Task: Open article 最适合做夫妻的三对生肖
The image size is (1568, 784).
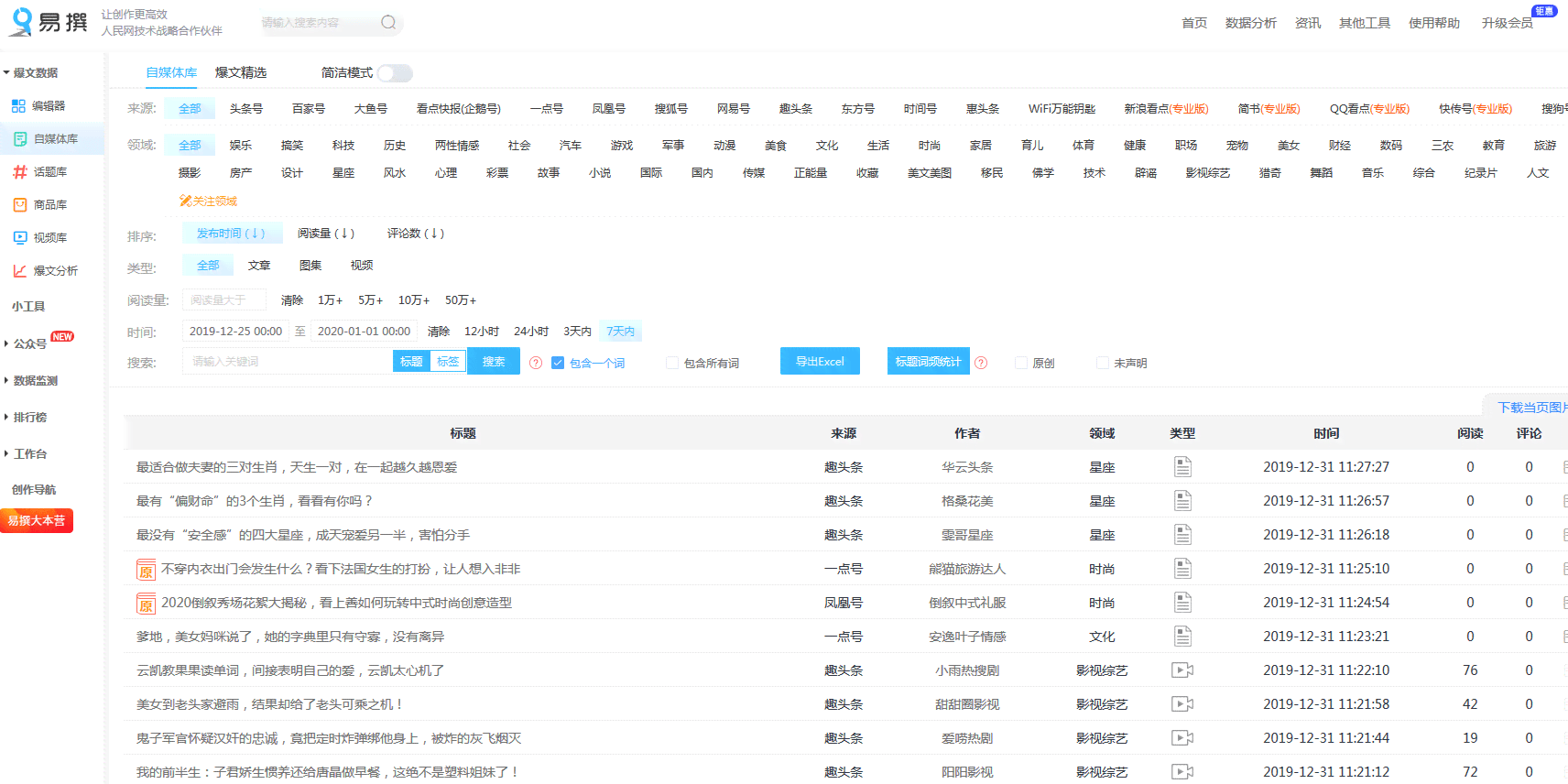Action: click(297, 467)
